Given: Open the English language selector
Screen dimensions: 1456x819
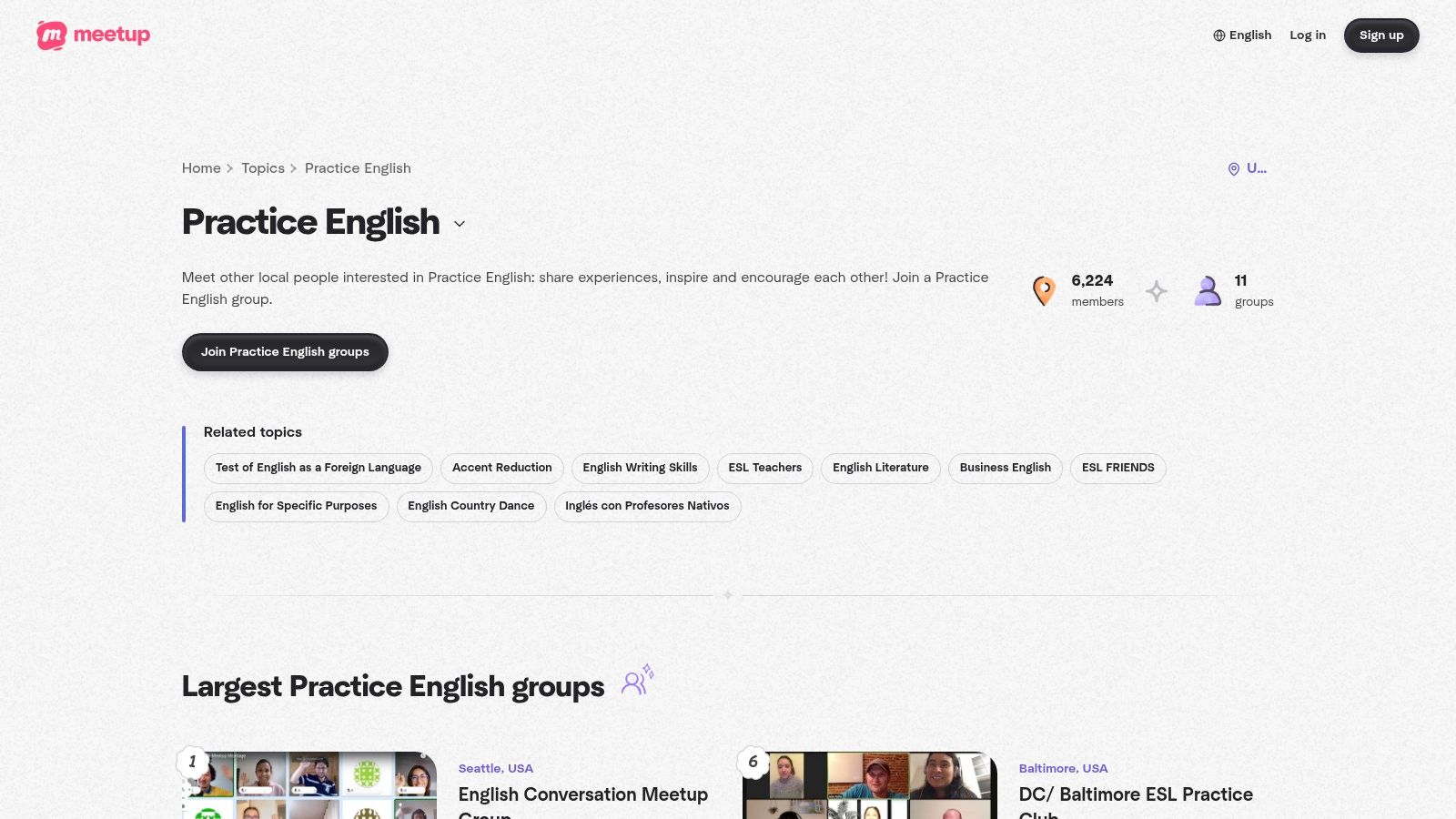Looking at the screenshot, I should [x=1242, y=35].
